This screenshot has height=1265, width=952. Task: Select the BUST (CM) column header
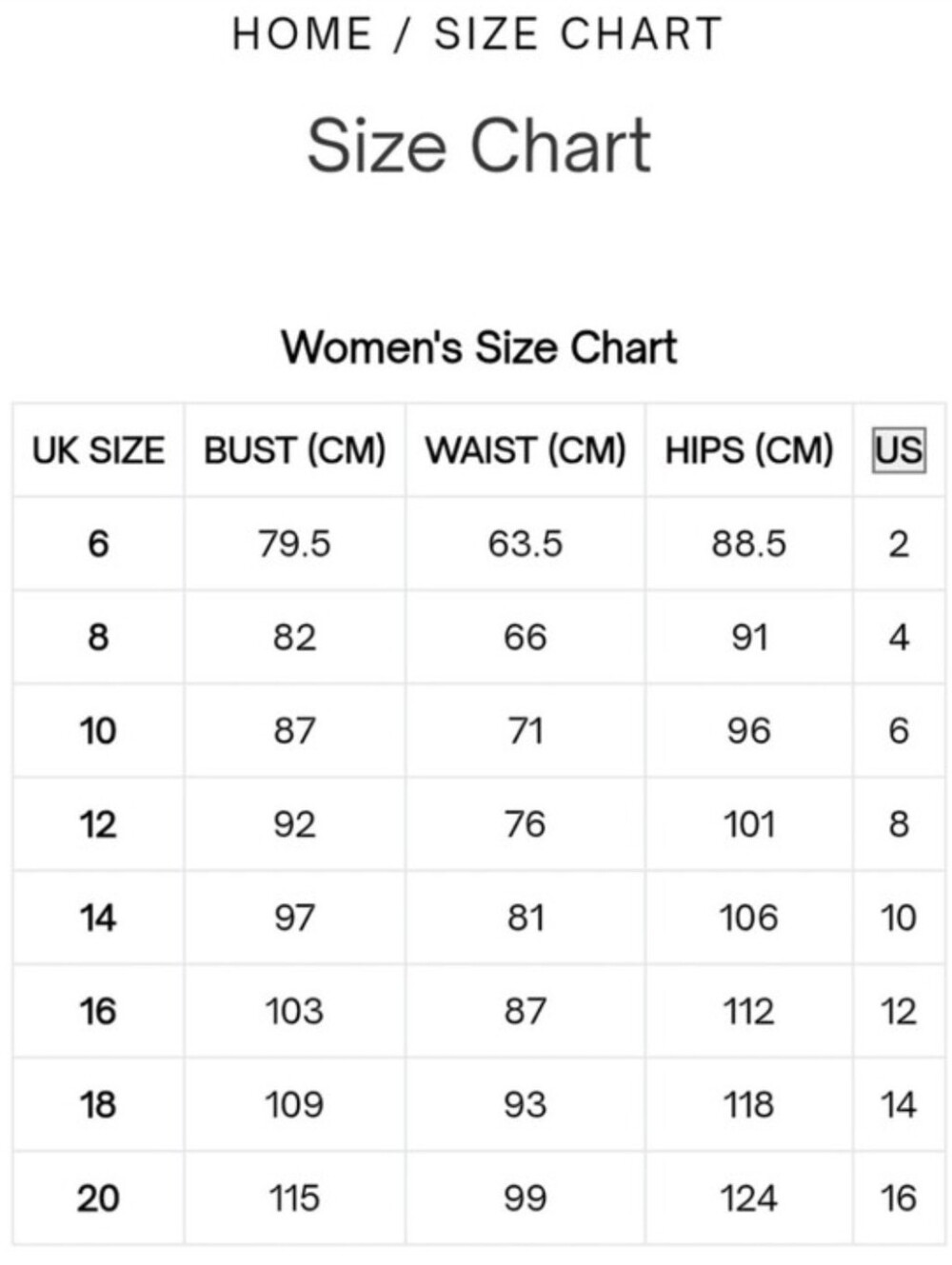(294, 450)
